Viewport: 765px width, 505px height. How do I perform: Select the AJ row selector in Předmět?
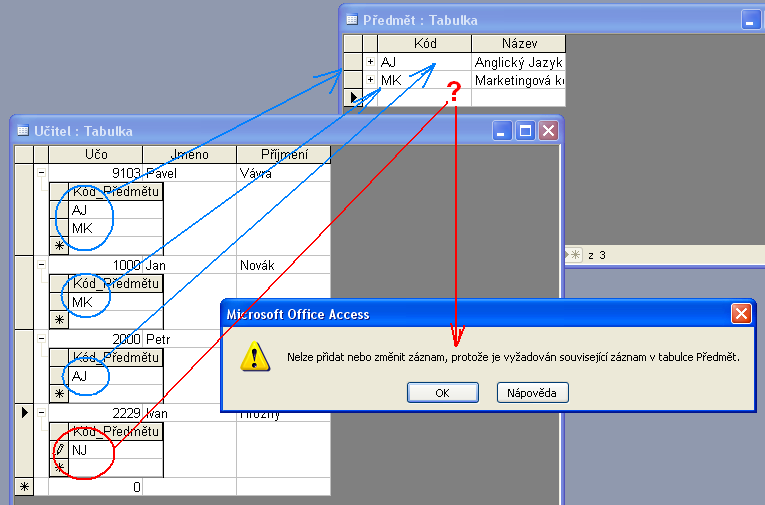pyautogui.click(x=353, y=62)
